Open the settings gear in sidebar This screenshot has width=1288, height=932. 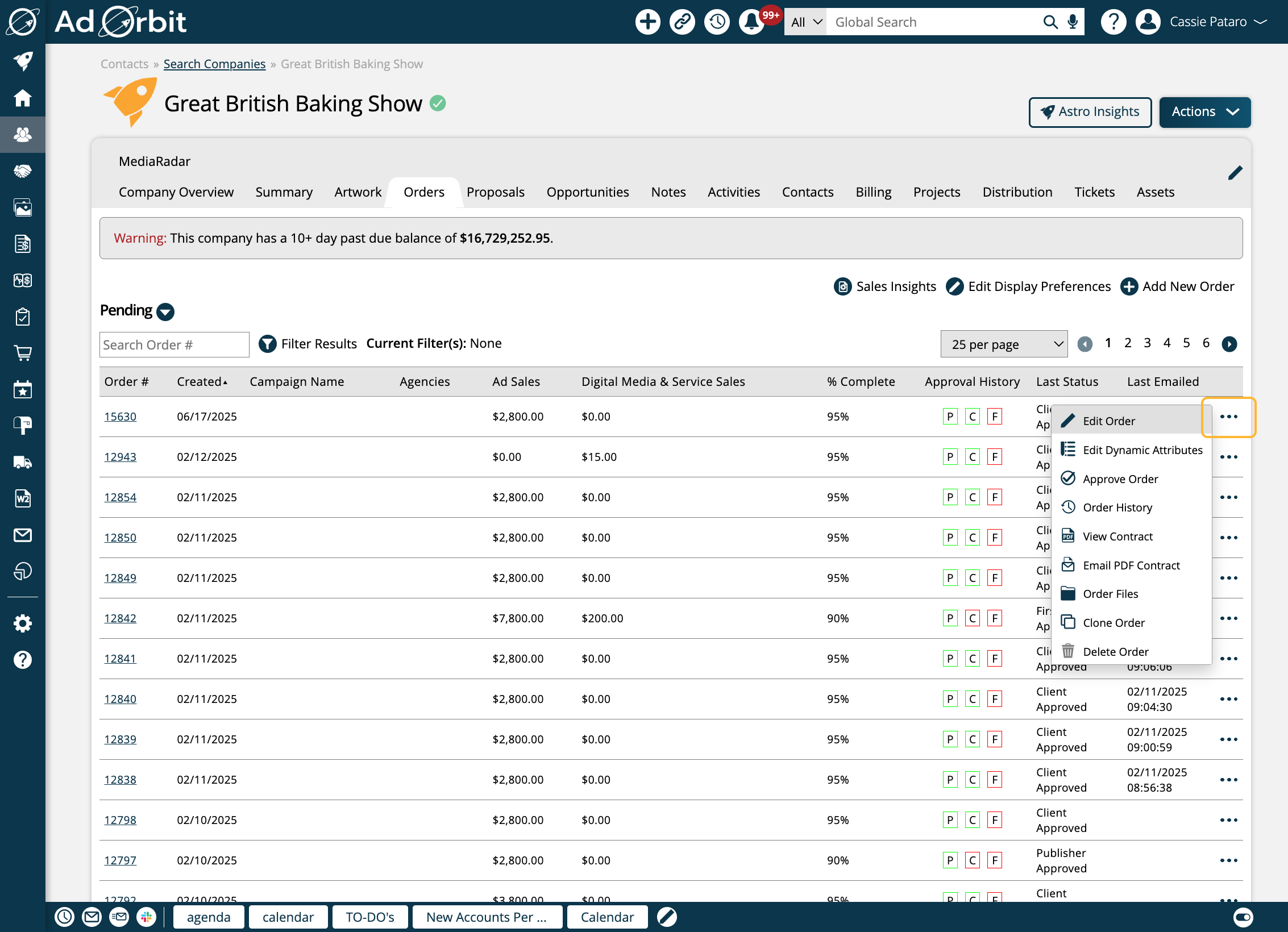point(23,623)
